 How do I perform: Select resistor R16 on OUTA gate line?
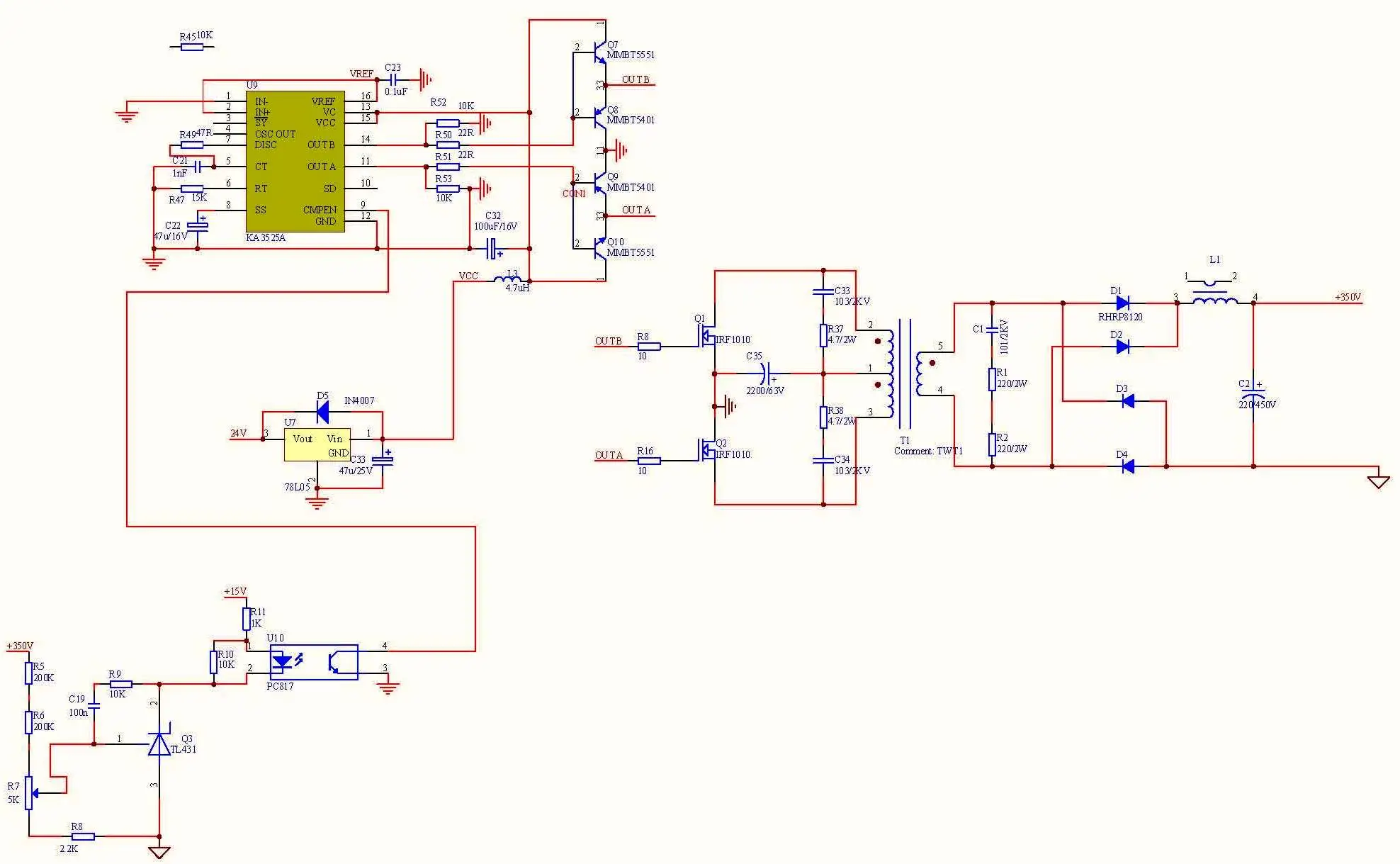tap(649, 461)
